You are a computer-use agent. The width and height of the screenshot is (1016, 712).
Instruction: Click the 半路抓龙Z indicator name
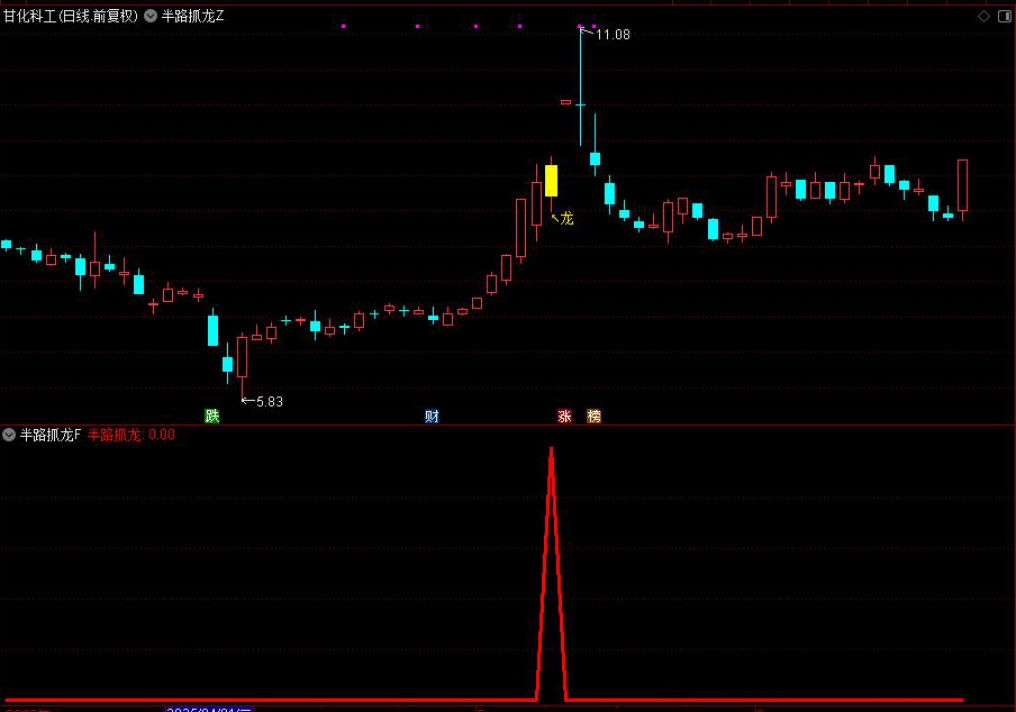click(x=193, y=16)
